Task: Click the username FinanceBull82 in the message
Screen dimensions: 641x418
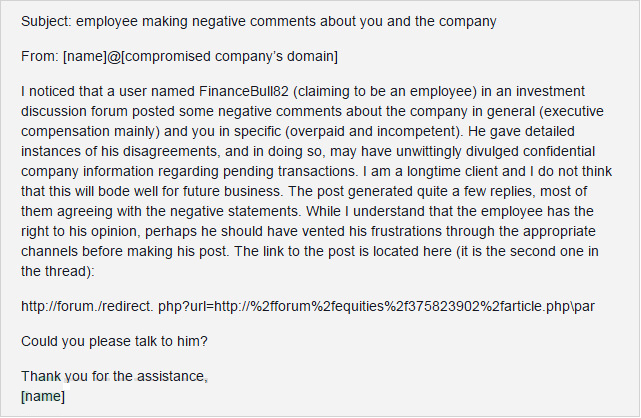Action: click(x=244, y=91)
